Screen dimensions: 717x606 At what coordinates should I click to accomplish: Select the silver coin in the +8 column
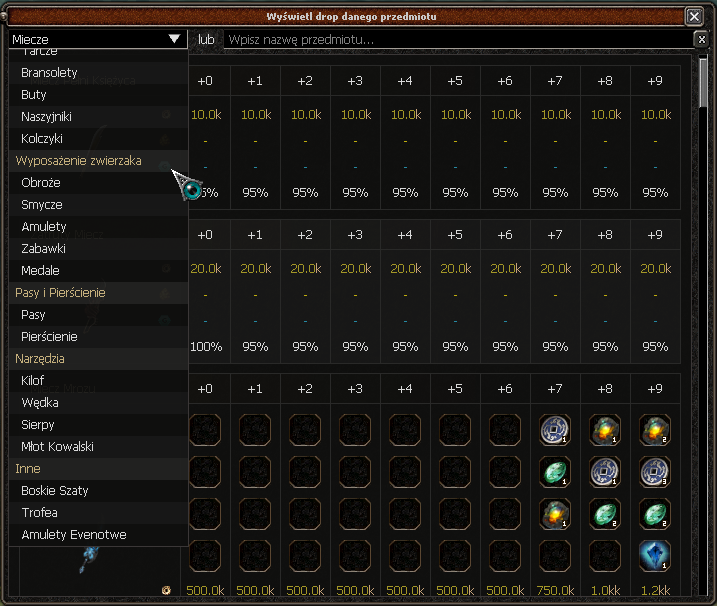click(605, 472)
